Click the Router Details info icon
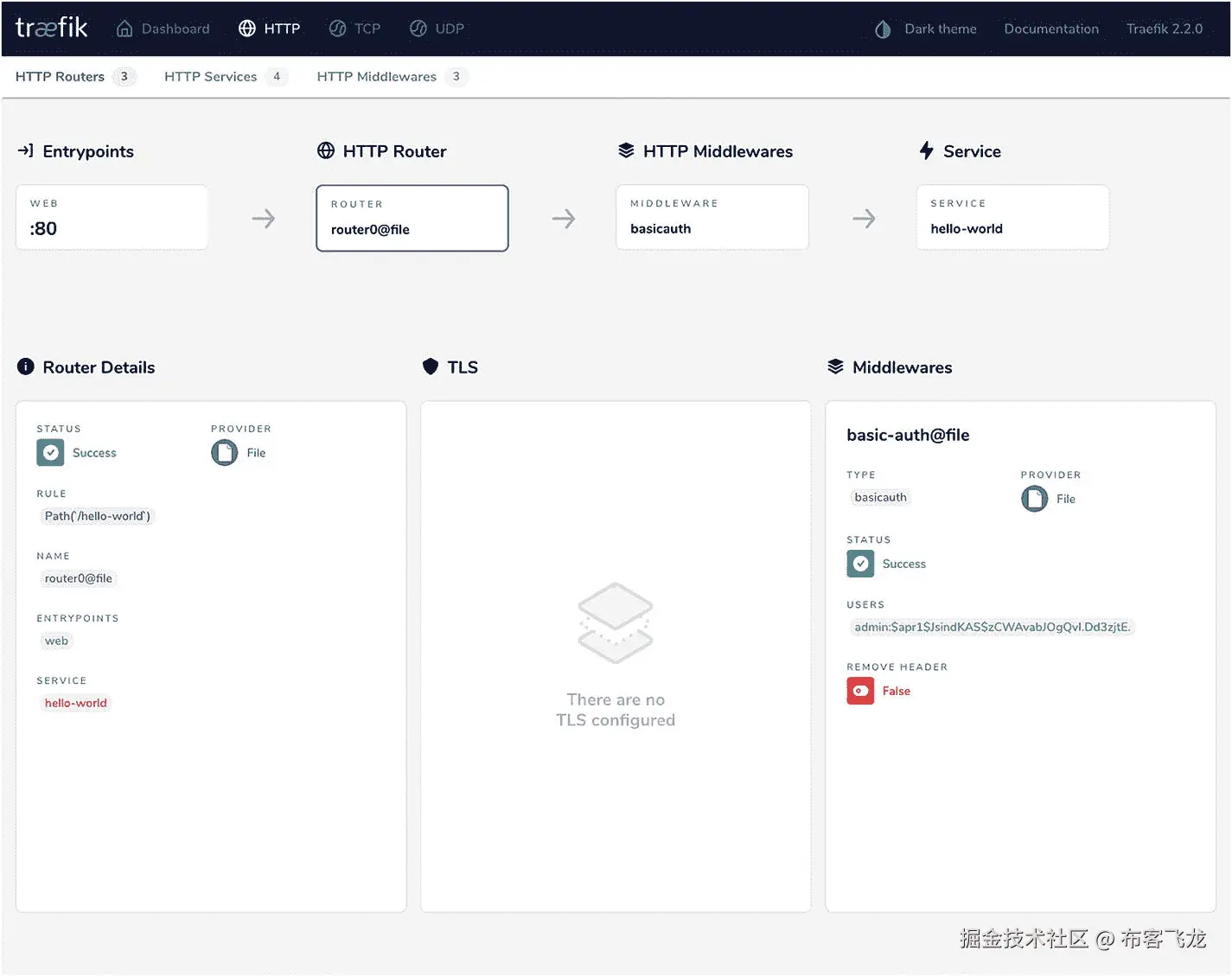The width and height of the screenshot is (1232, 976). click(26, 367)
